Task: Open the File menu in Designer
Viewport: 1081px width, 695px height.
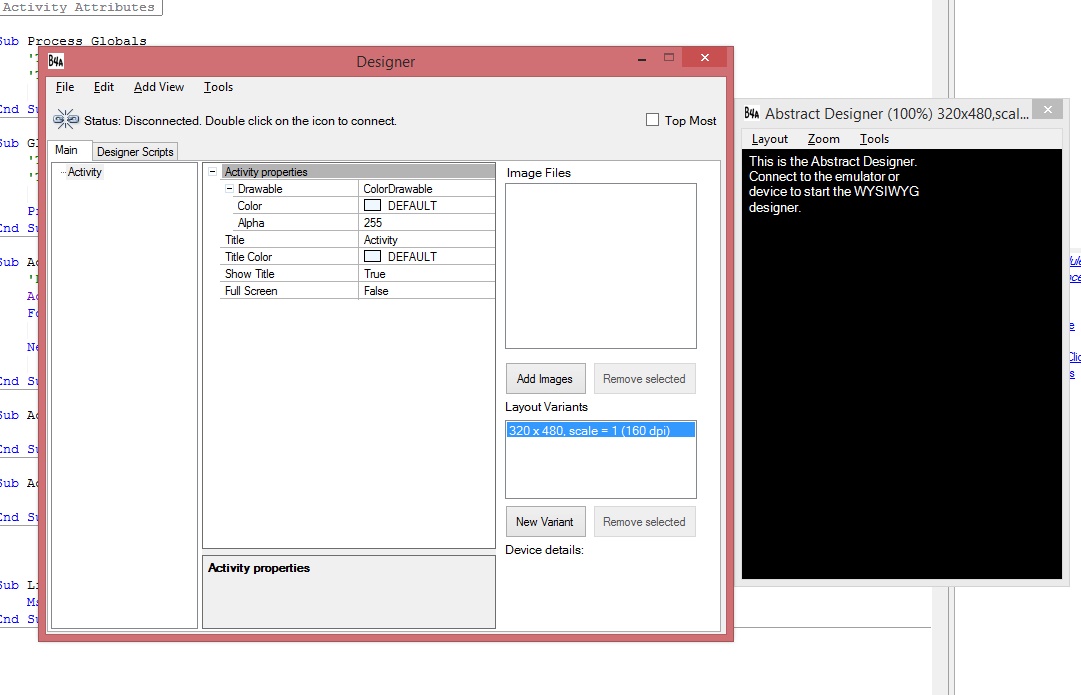Action: 65,87
